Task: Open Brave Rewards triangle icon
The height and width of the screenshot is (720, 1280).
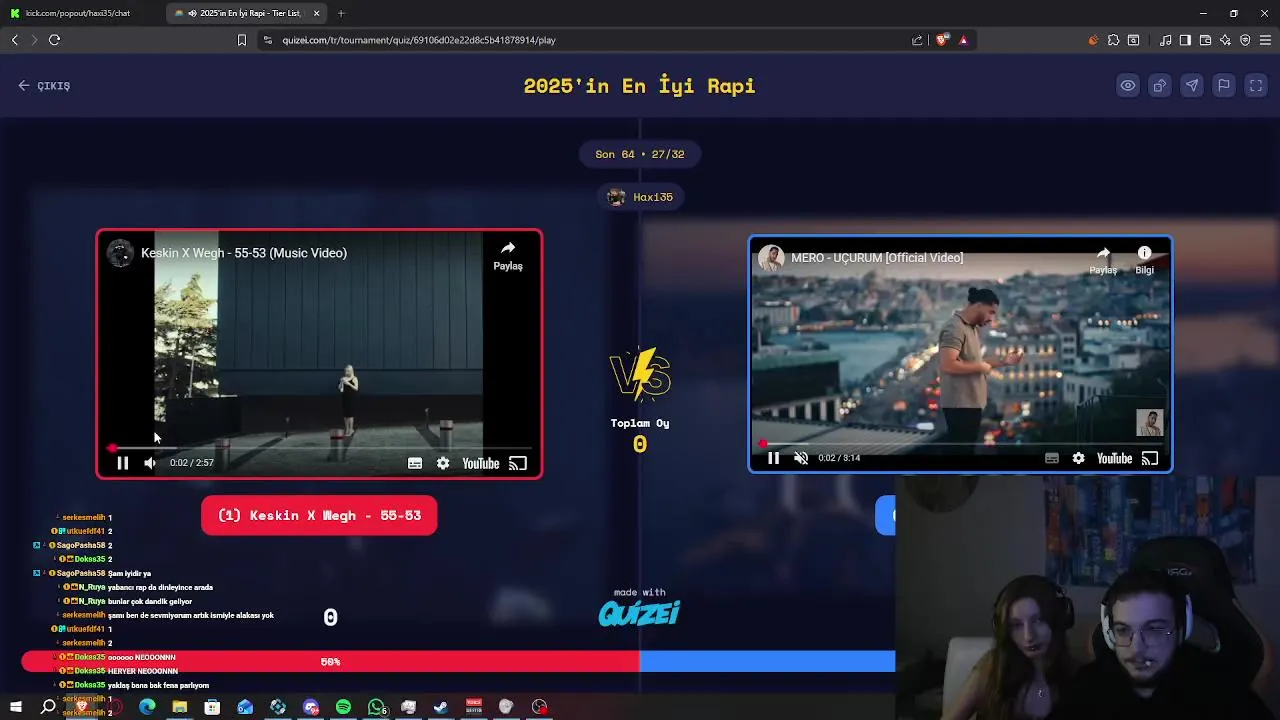Action: pyautogui.click(x=963, y=40)
